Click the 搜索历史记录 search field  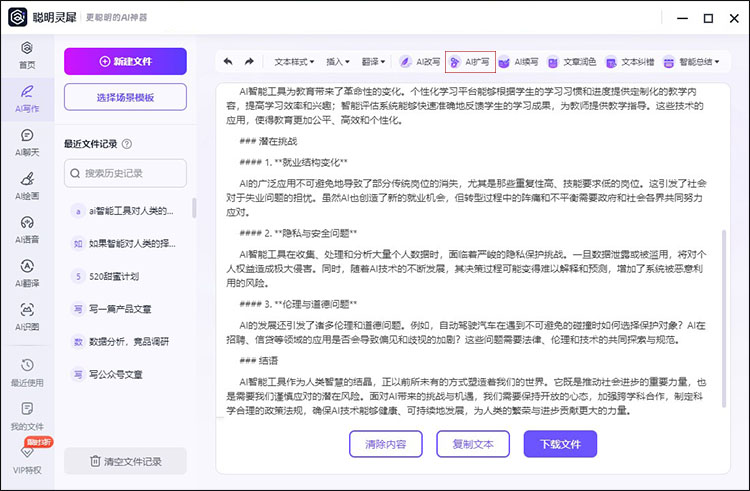pos(125,173)
